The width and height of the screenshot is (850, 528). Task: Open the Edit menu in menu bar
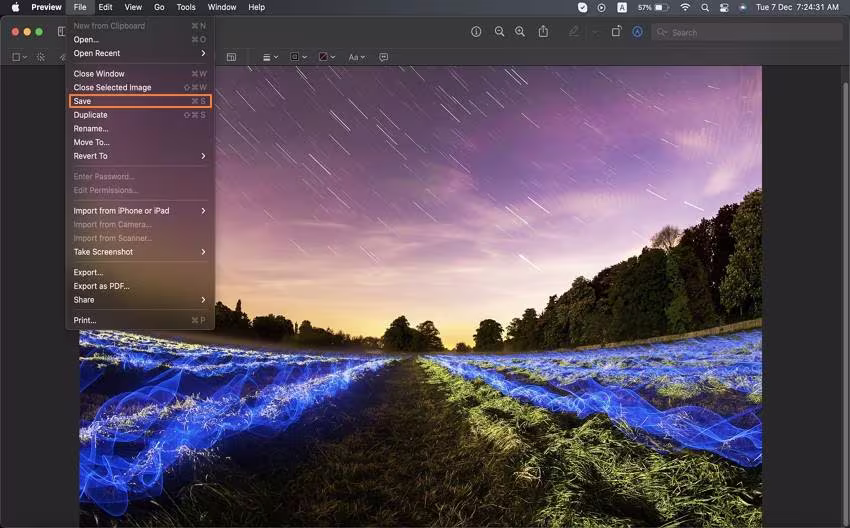click(x=105, y=7)
